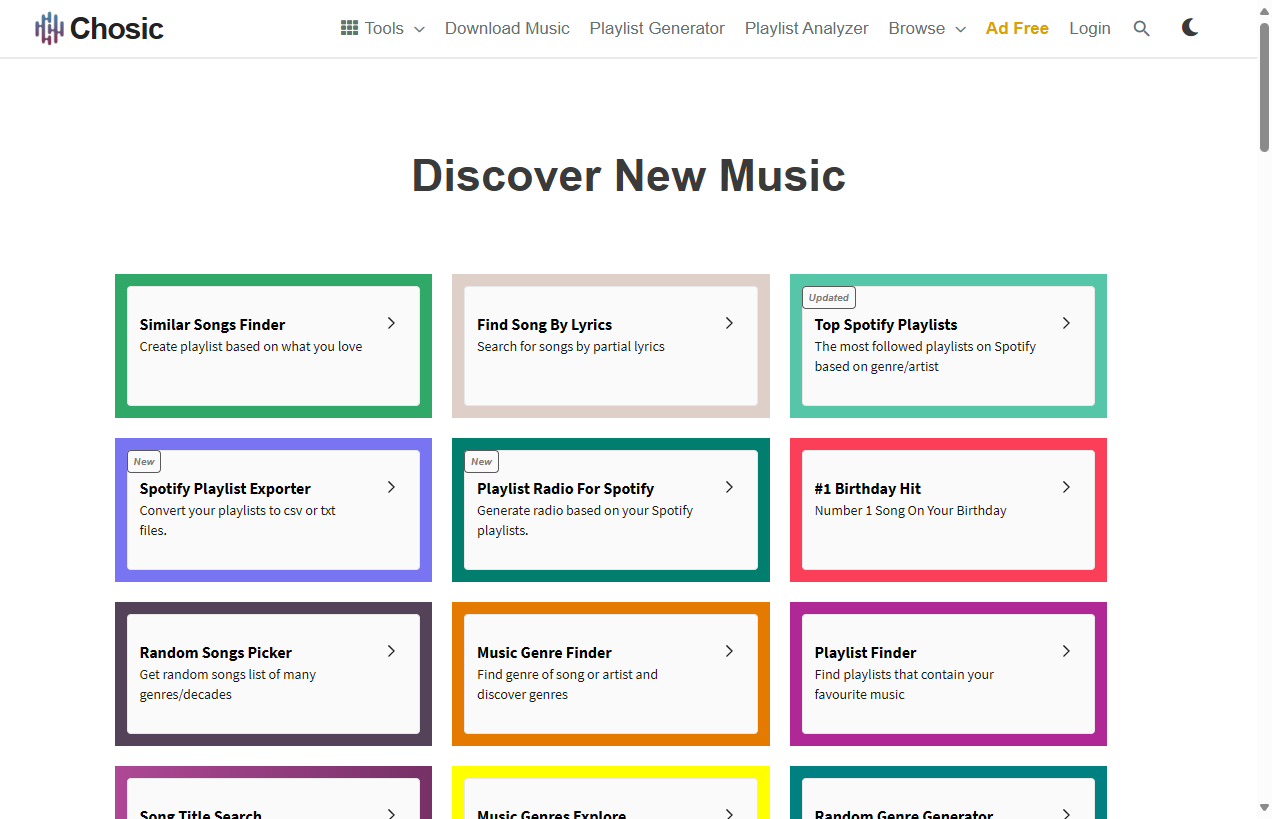Viewport: 1272px width, 819px height.
Task: Open Spotify Playlist Exporter card title
Action: pyautogui.click(x=225, y=488)
